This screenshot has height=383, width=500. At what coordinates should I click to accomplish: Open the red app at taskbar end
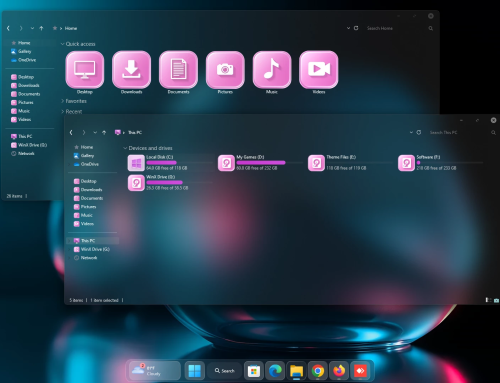pyautogui.click(x=360, y=371)
